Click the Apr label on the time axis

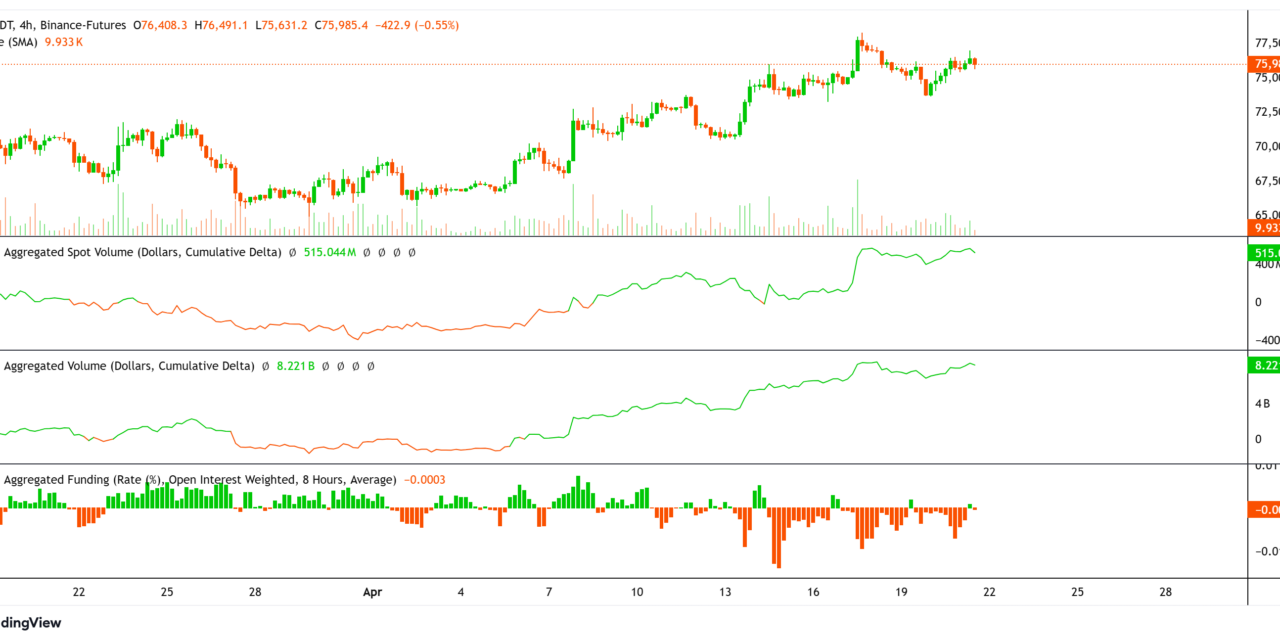click(x=372, y=591)
